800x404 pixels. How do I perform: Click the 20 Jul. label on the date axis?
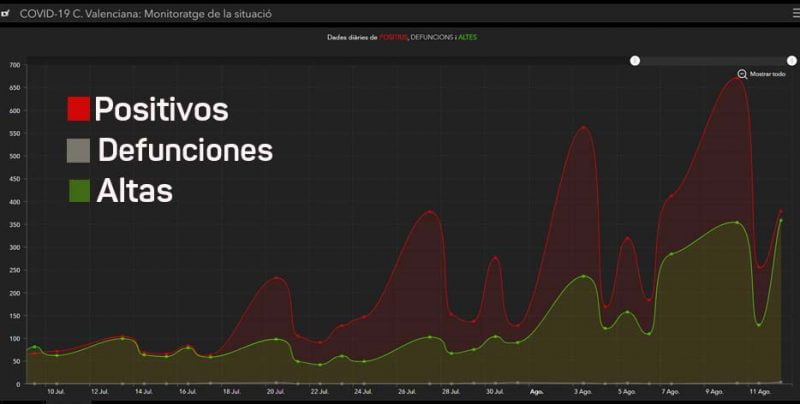(275, 392)
